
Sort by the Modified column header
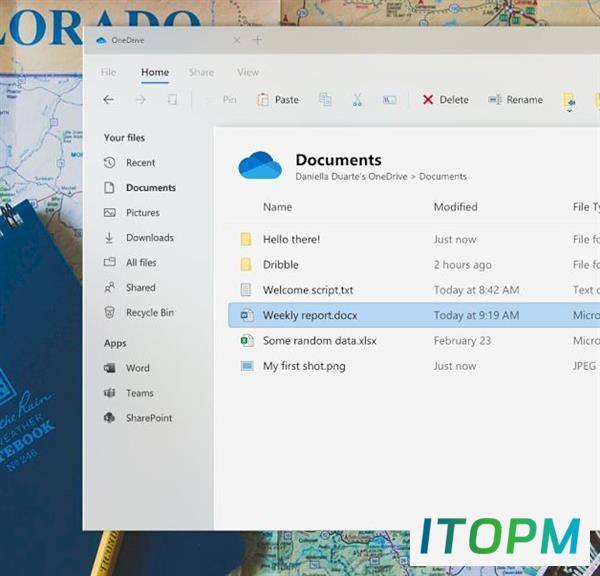pos(455,207)
